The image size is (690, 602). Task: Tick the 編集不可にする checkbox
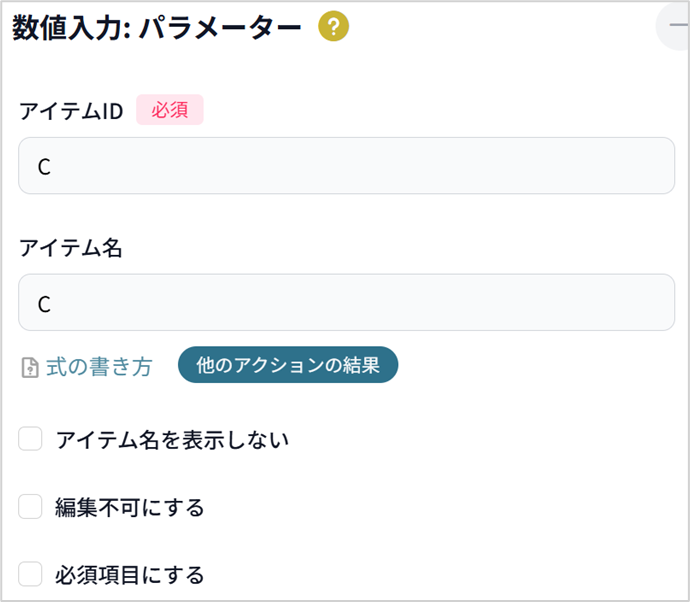point(30,507)
